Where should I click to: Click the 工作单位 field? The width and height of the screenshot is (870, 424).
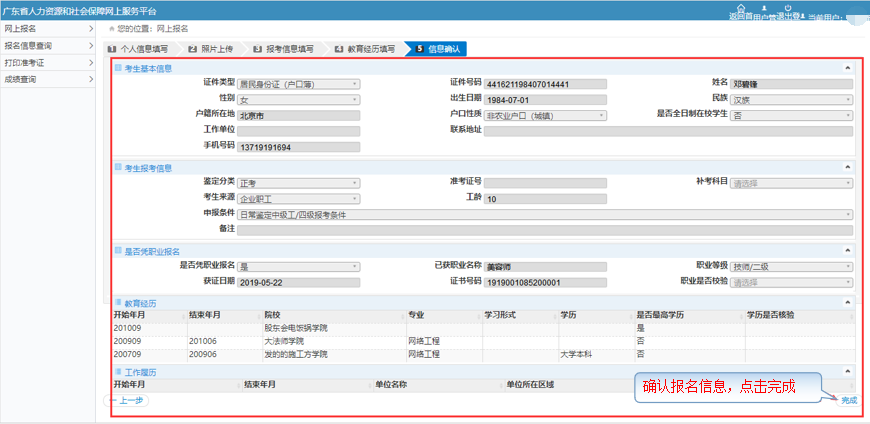[299, 132]
